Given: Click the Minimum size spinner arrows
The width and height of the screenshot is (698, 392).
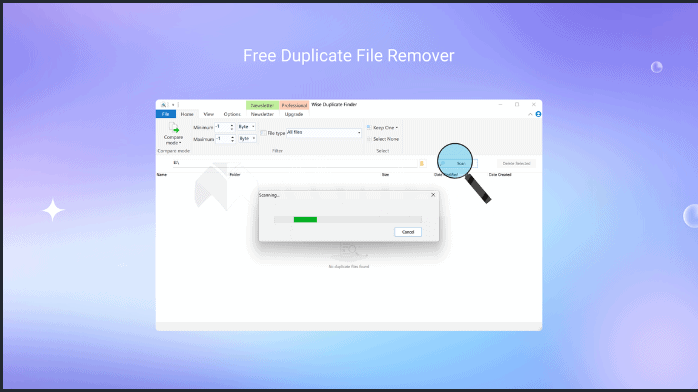Looking at the screenshot, I should [231, 127].
